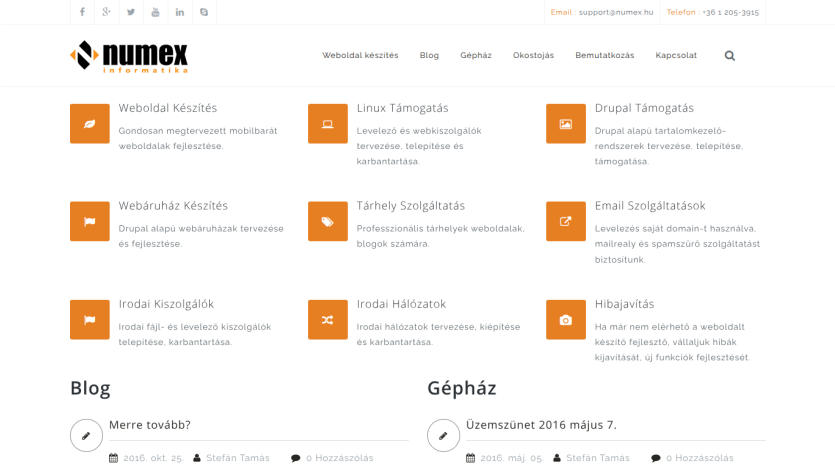Click the support@numex.hu email address
The image size is (835, 469).
tap(616, 12)
